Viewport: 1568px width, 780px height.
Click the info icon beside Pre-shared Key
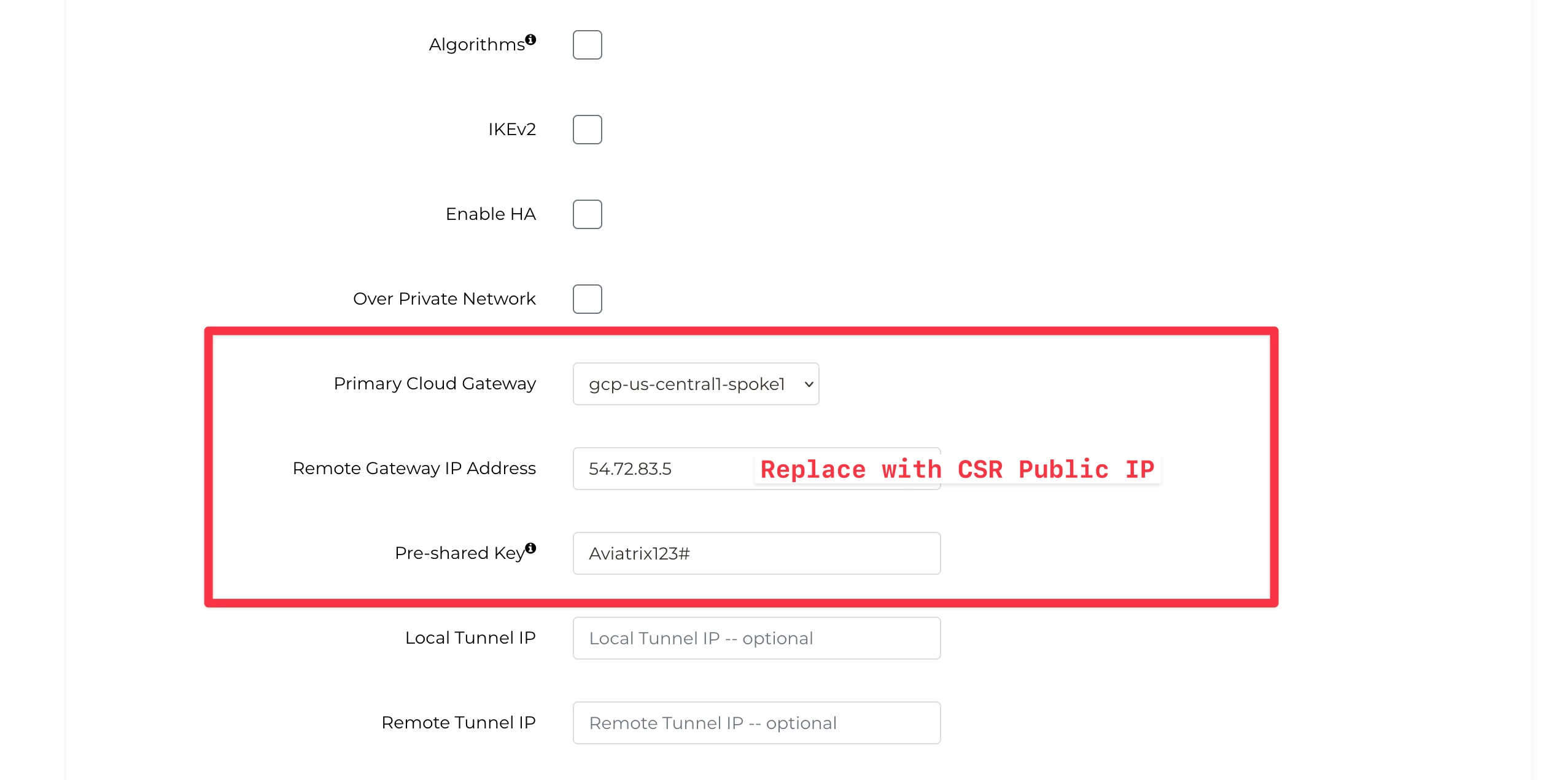click(x=531, y=548)
